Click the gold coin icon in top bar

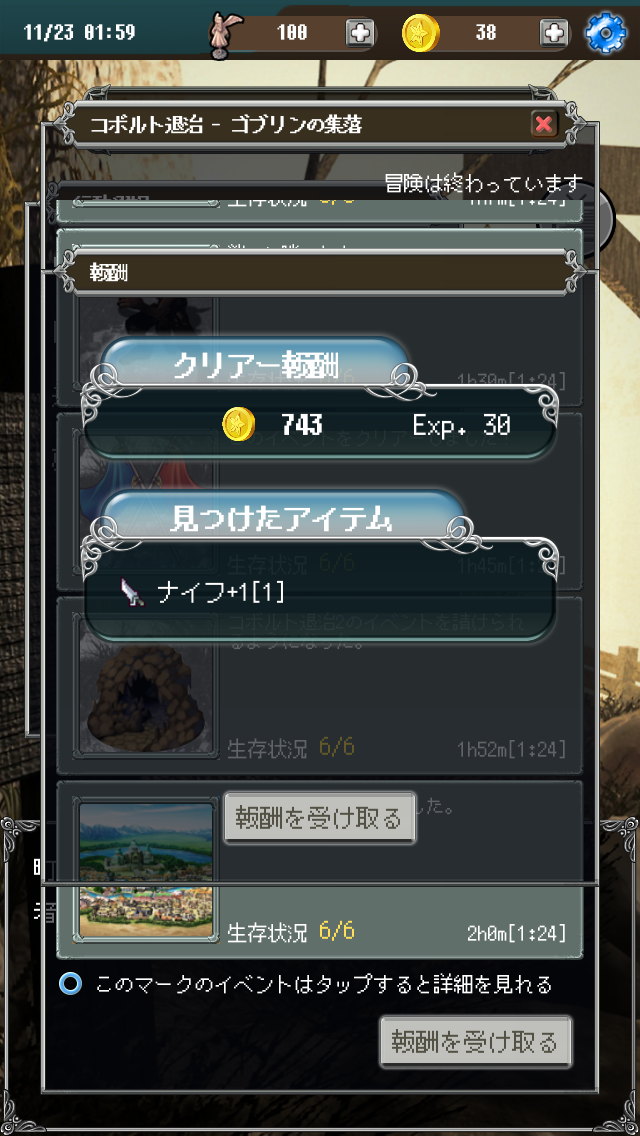(421, 33)
